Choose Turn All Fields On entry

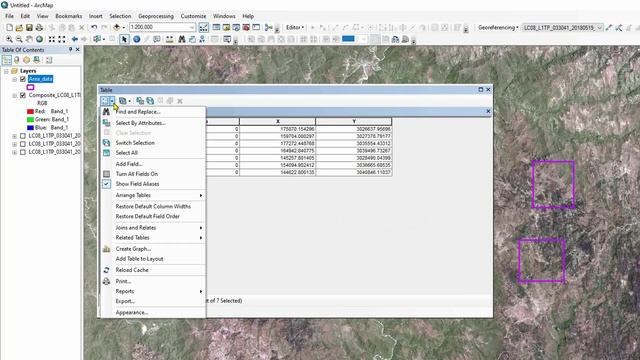[153, 174]
